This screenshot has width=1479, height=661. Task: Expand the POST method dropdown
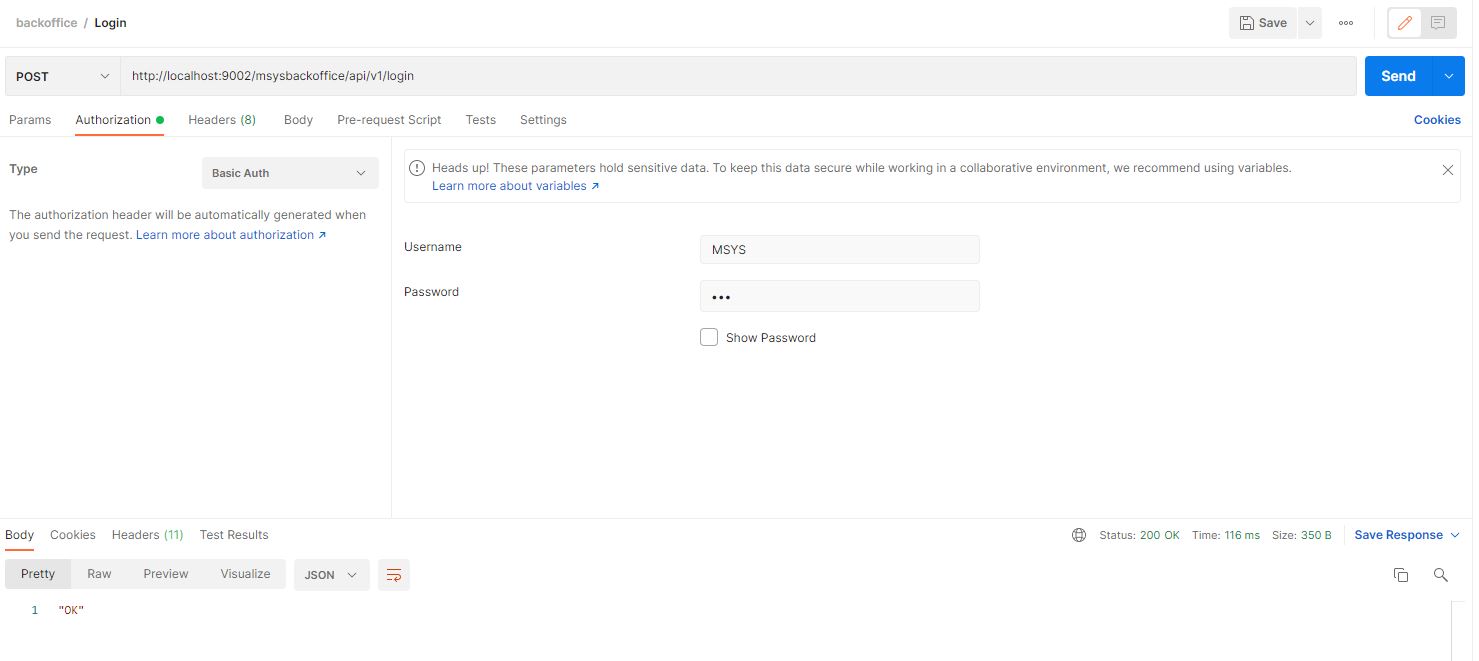click(63, 77)
